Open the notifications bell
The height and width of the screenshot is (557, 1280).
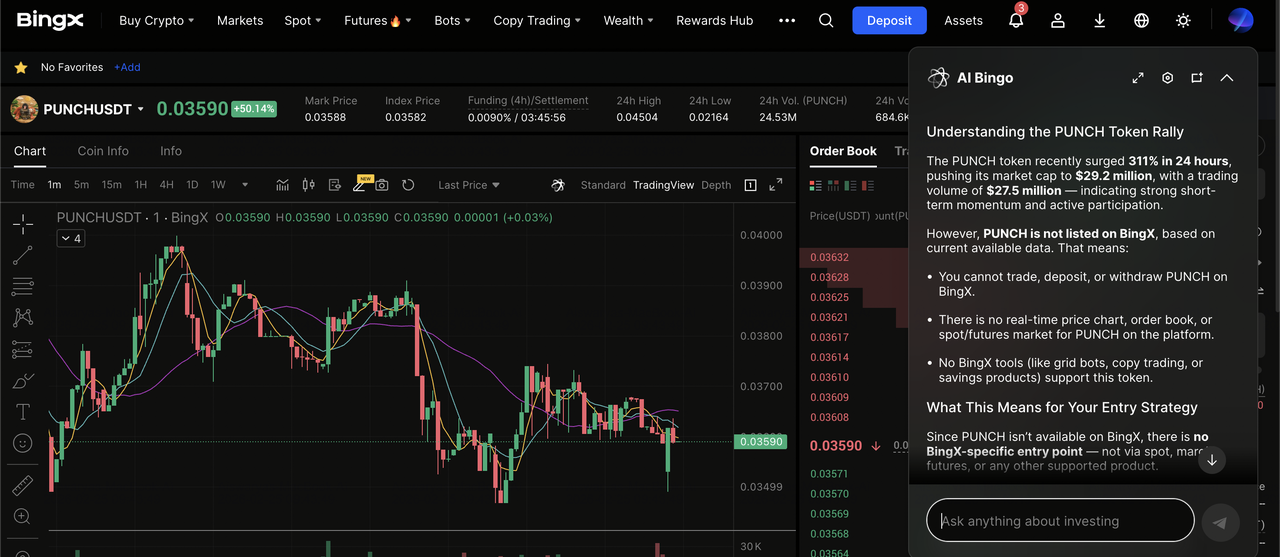(x=1016, y=21)
